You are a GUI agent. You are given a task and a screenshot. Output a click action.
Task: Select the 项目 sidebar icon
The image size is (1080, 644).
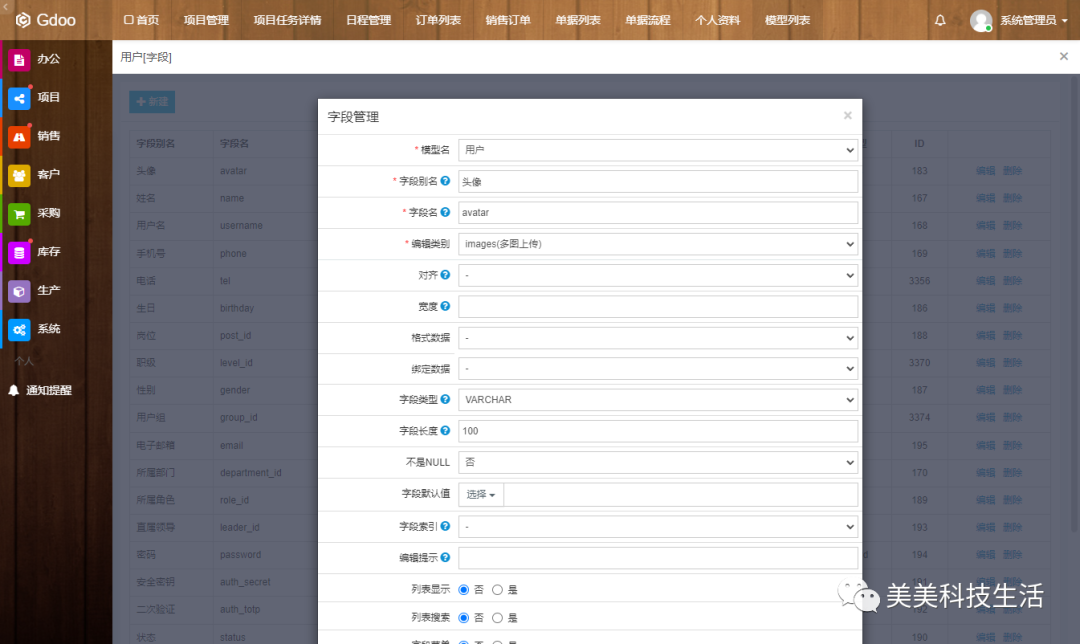(20, 98)
